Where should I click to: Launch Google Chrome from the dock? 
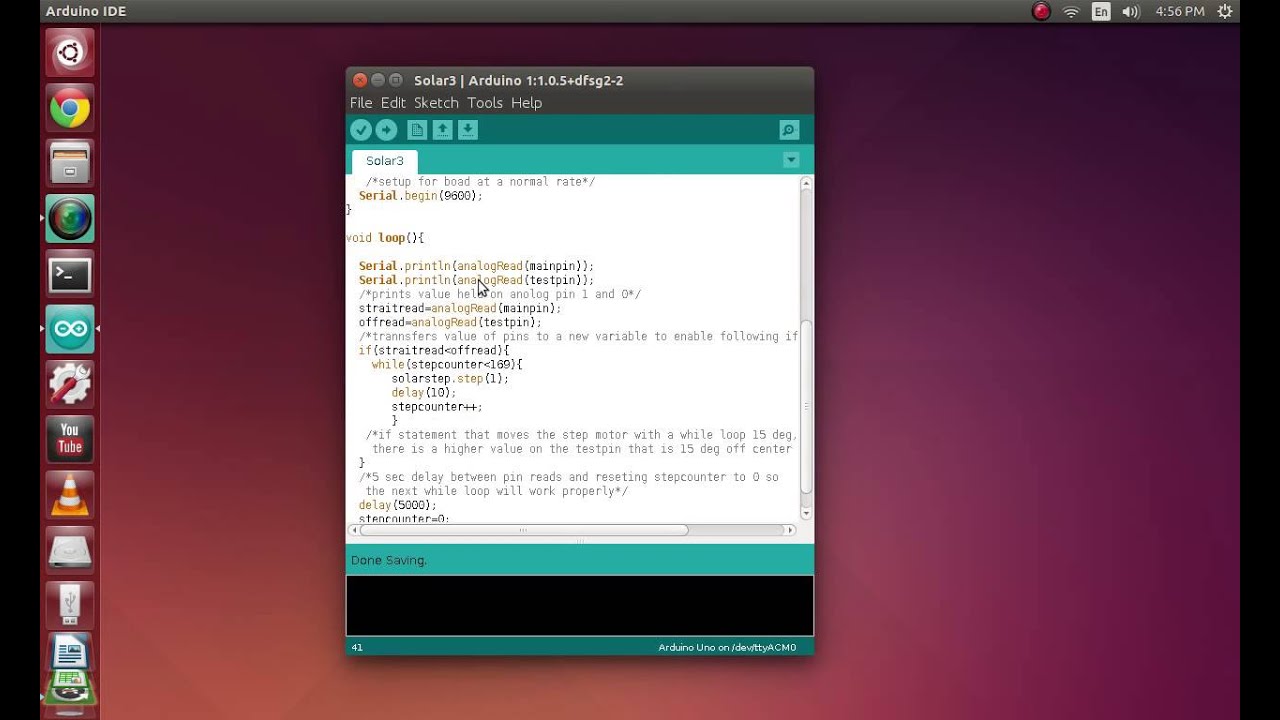pos(70,109)
